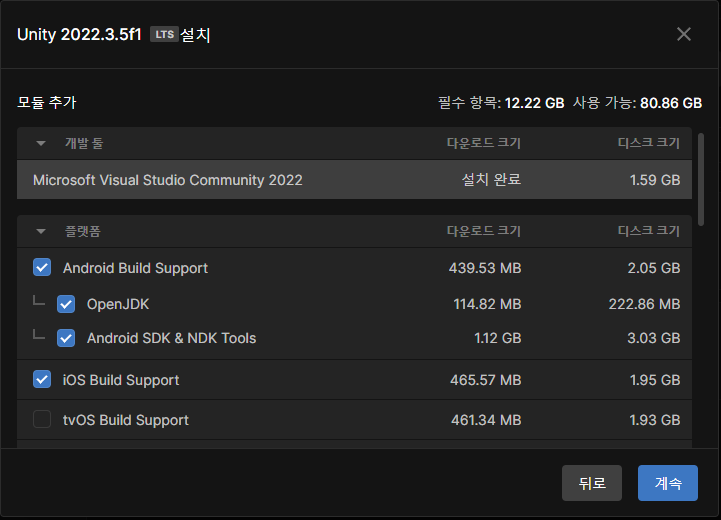This screenshot has width=721, height=520.
Task: Click 설치 완료 status text
Action: (x=491, y=180)
